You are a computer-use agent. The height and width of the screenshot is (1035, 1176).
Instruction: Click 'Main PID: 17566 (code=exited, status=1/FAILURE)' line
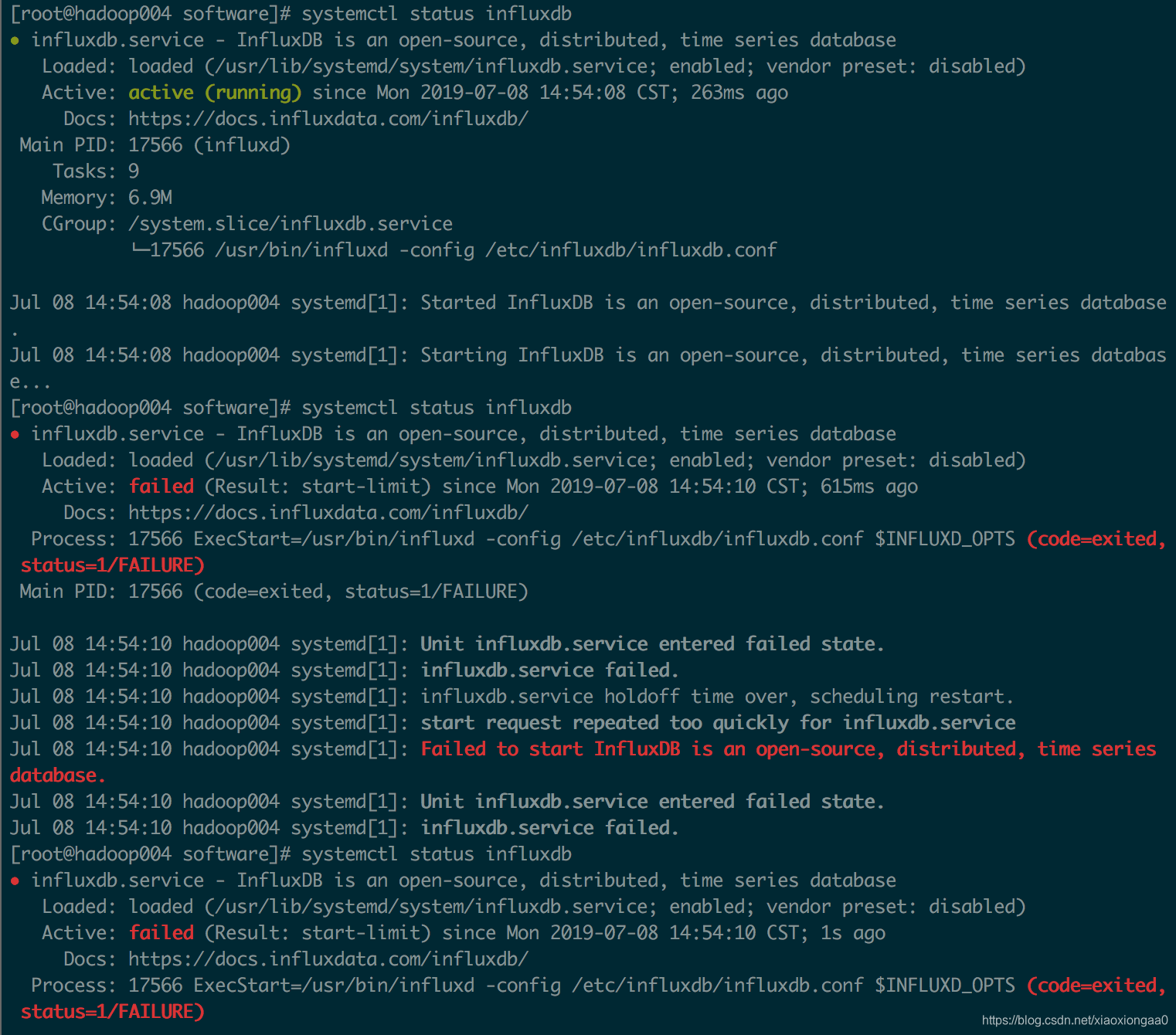point(274,592)
